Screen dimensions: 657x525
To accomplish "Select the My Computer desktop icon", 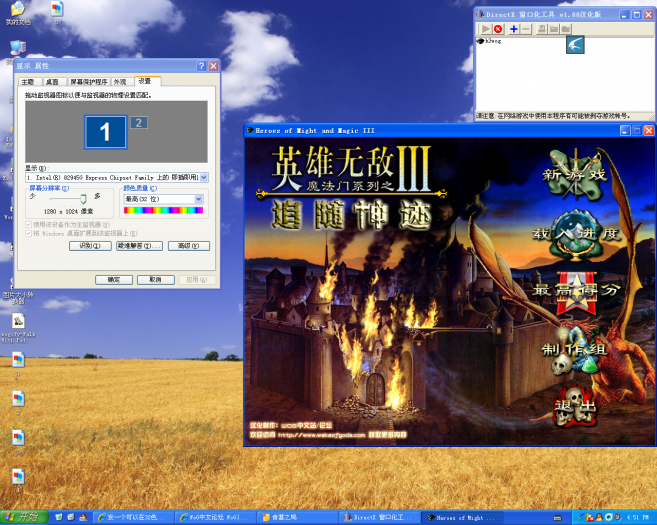I will 17,48.
